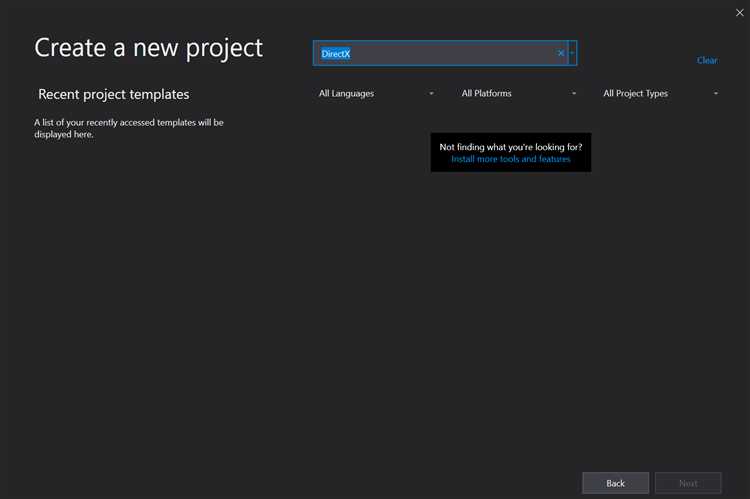The height and width of the screenshot is (499, 750).
Task: Click the Back button
Action: coord(616,483)
